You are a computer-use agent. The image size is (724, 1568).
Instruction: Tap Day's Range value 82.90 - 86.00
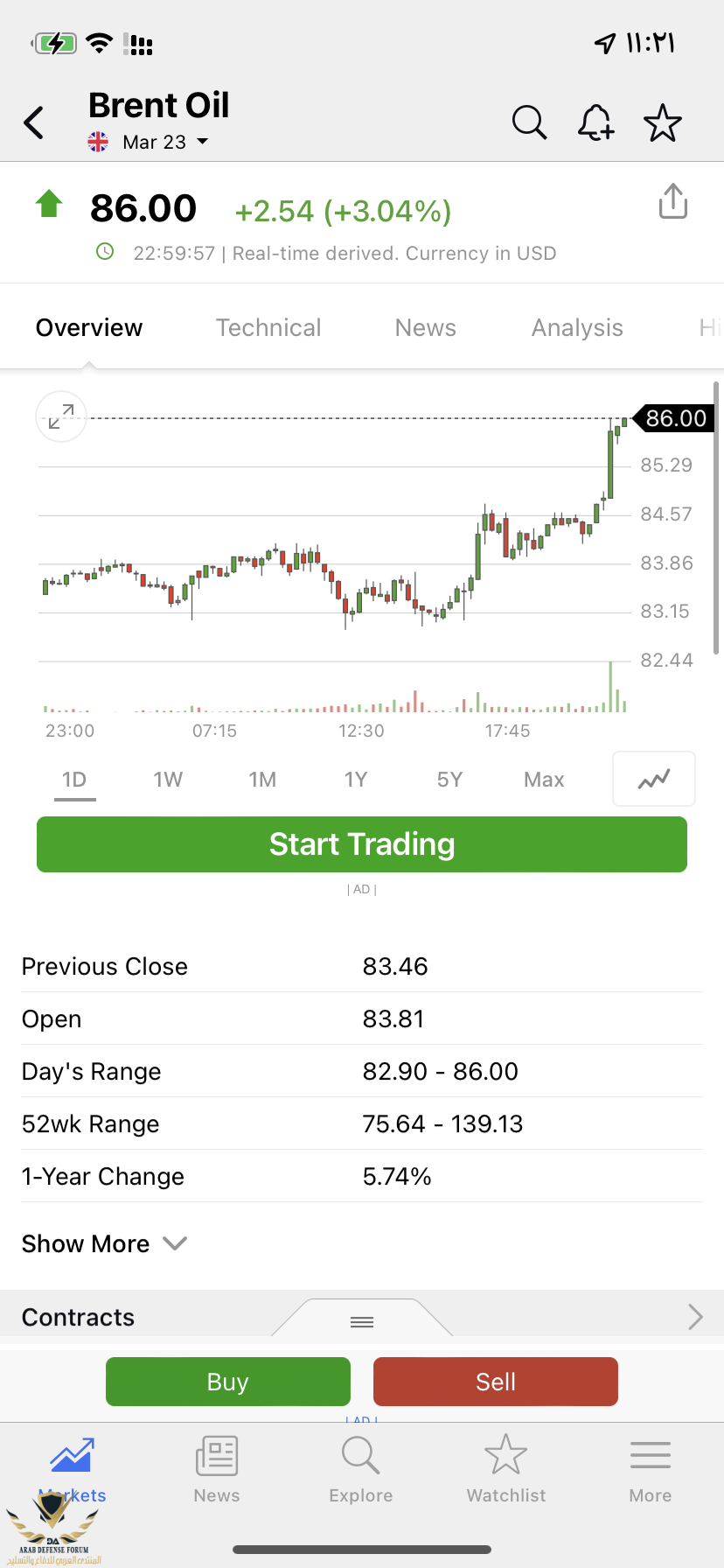click(441, 1071)
